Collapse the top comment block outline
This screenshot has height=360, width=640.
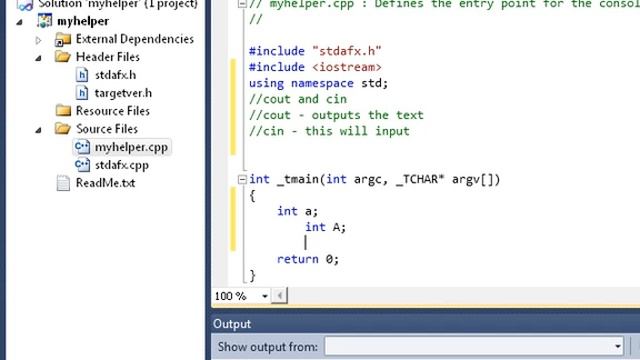click(x=242, y=4)
